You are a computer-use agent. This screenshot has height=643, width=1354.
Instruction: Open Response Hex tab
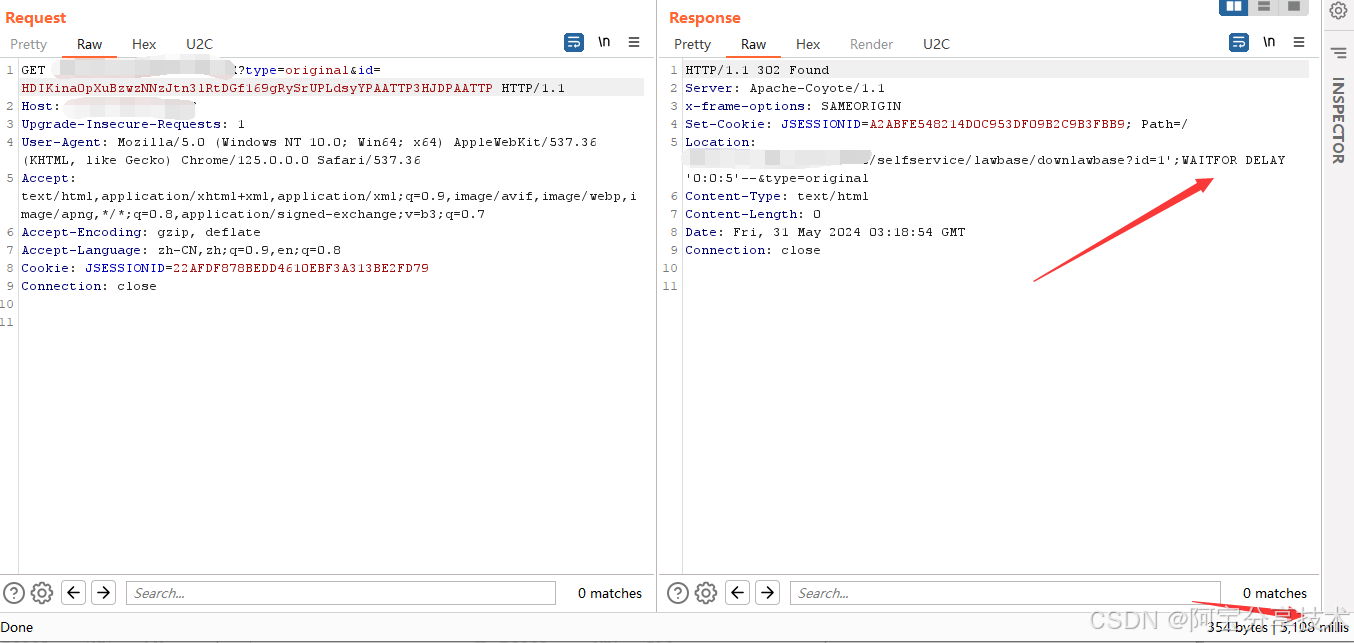808,44
